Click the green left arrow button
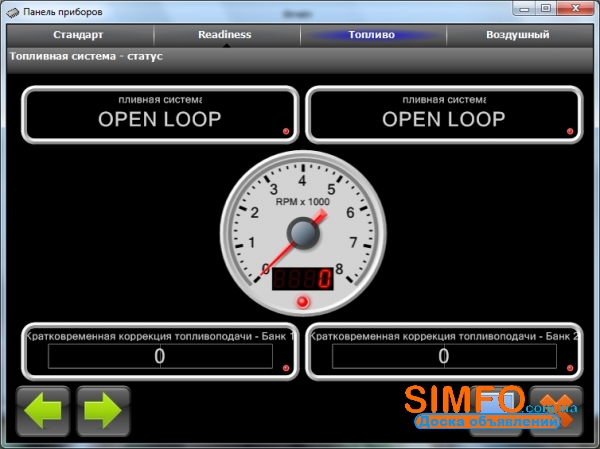The width and height of the screenshot is (600, 449). click(x=43, y=411)
